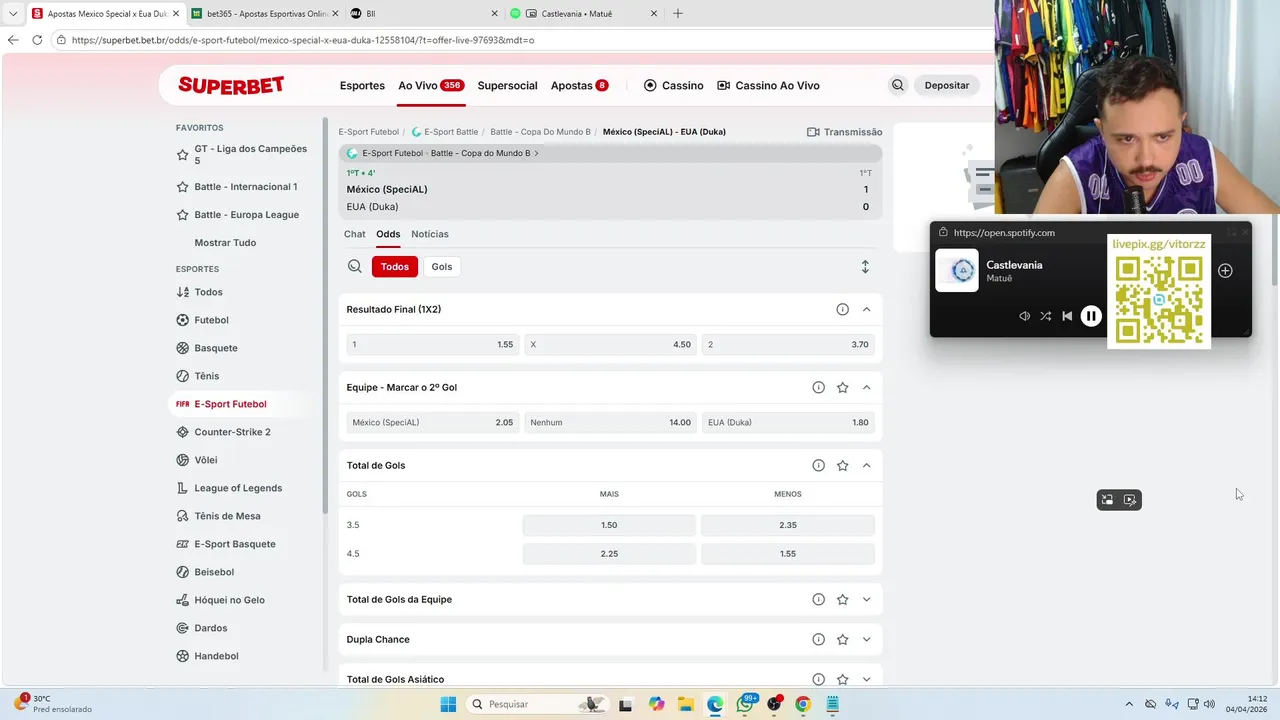The height and width of the screenshot is (720, 1280).
Task: Click the sort arrows icon beside market filters
Action: pyautogui.click(x=865, y=267)
